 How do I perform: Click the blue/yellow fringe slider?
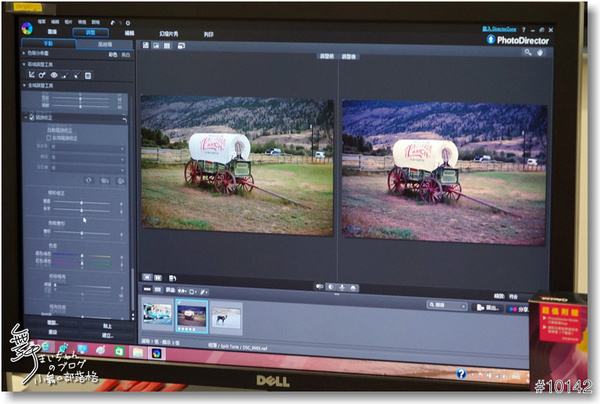(82, 255)
